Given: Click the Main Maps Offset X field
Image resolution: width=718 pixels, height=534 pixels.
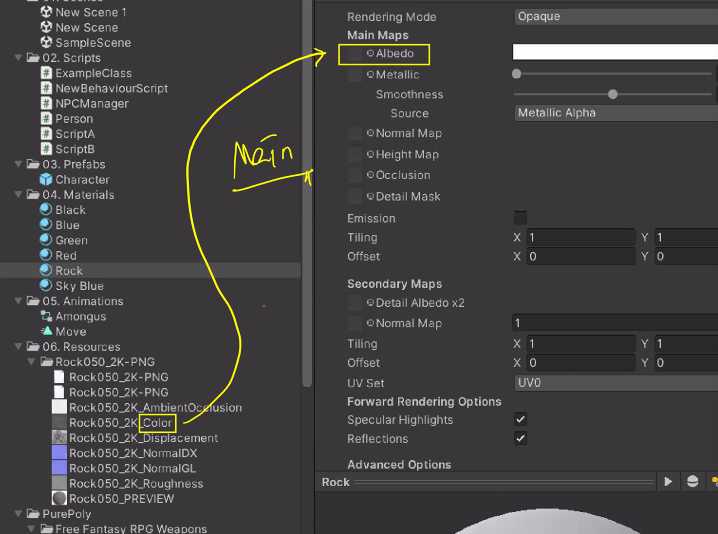Looking at the screenshot, I should click(581, 256).
